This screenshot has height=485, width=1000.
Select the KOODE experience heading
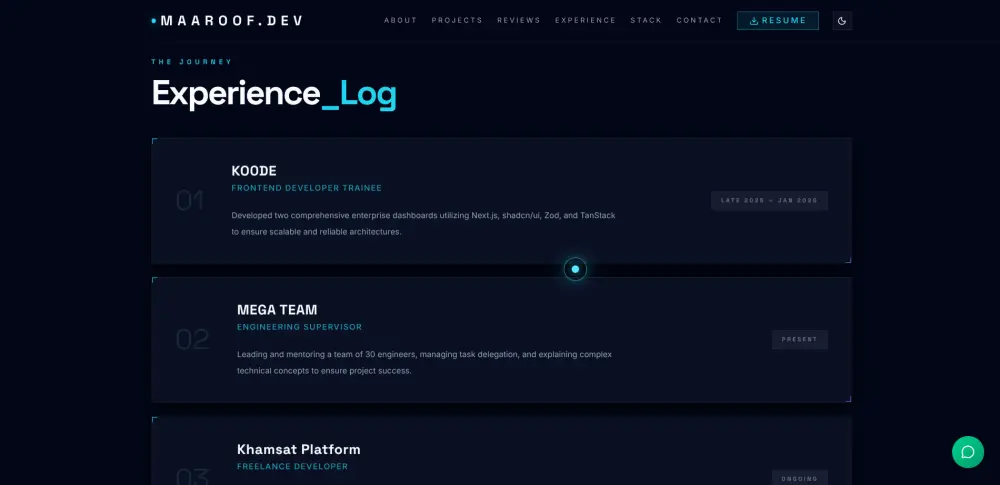pos(254,171)
